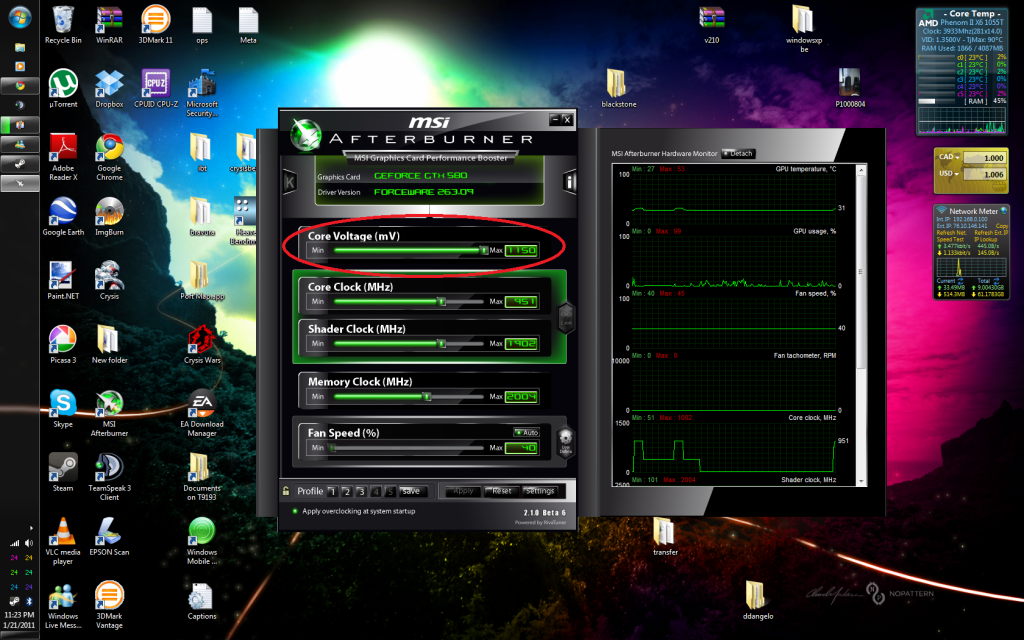Toggle Auto fan speed mode
Screen dimensions: 1024x640
(526, 432)
